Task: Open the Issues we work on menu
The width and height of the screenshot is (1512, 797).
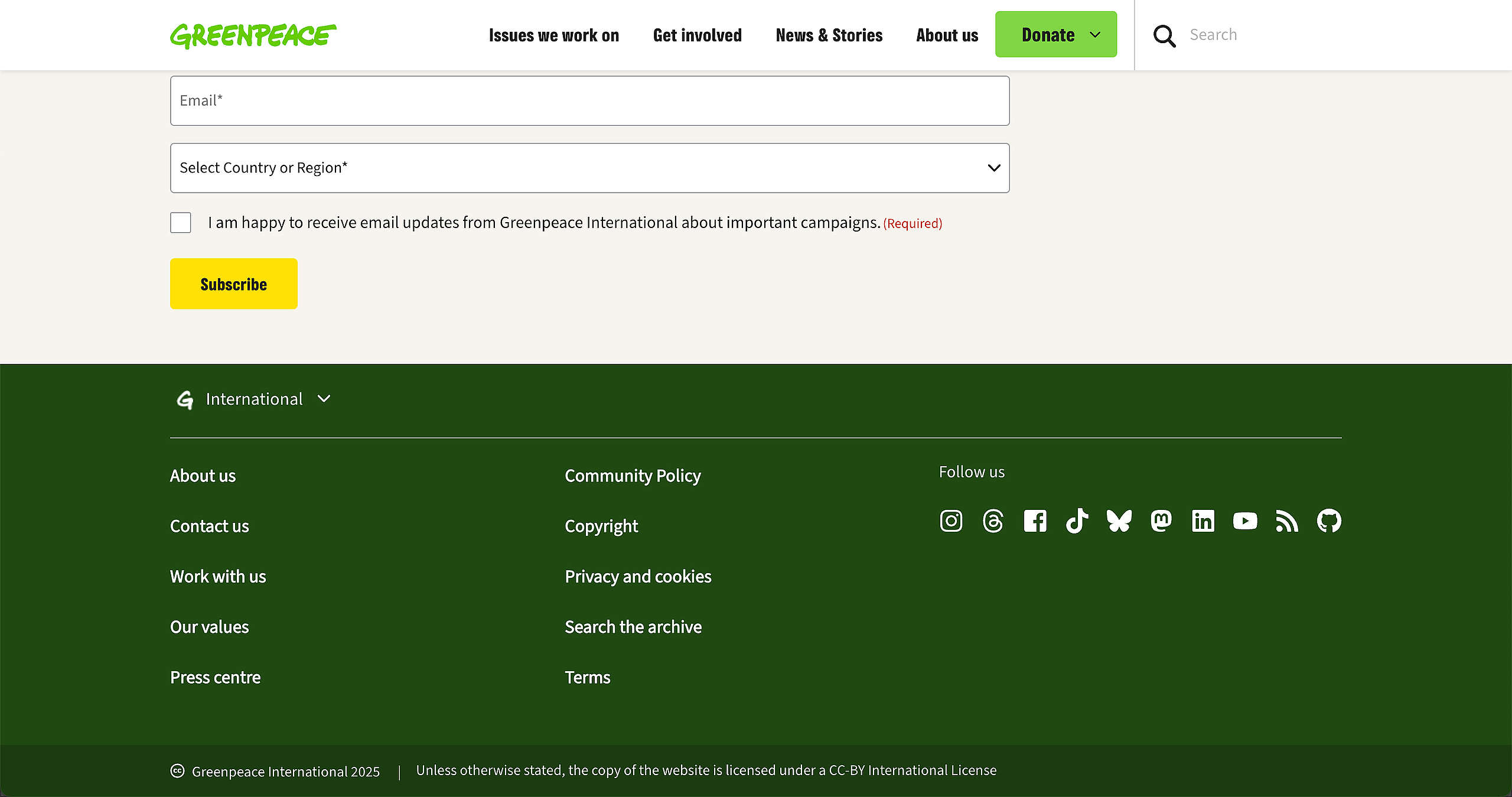Action: (x=554, y=35)
